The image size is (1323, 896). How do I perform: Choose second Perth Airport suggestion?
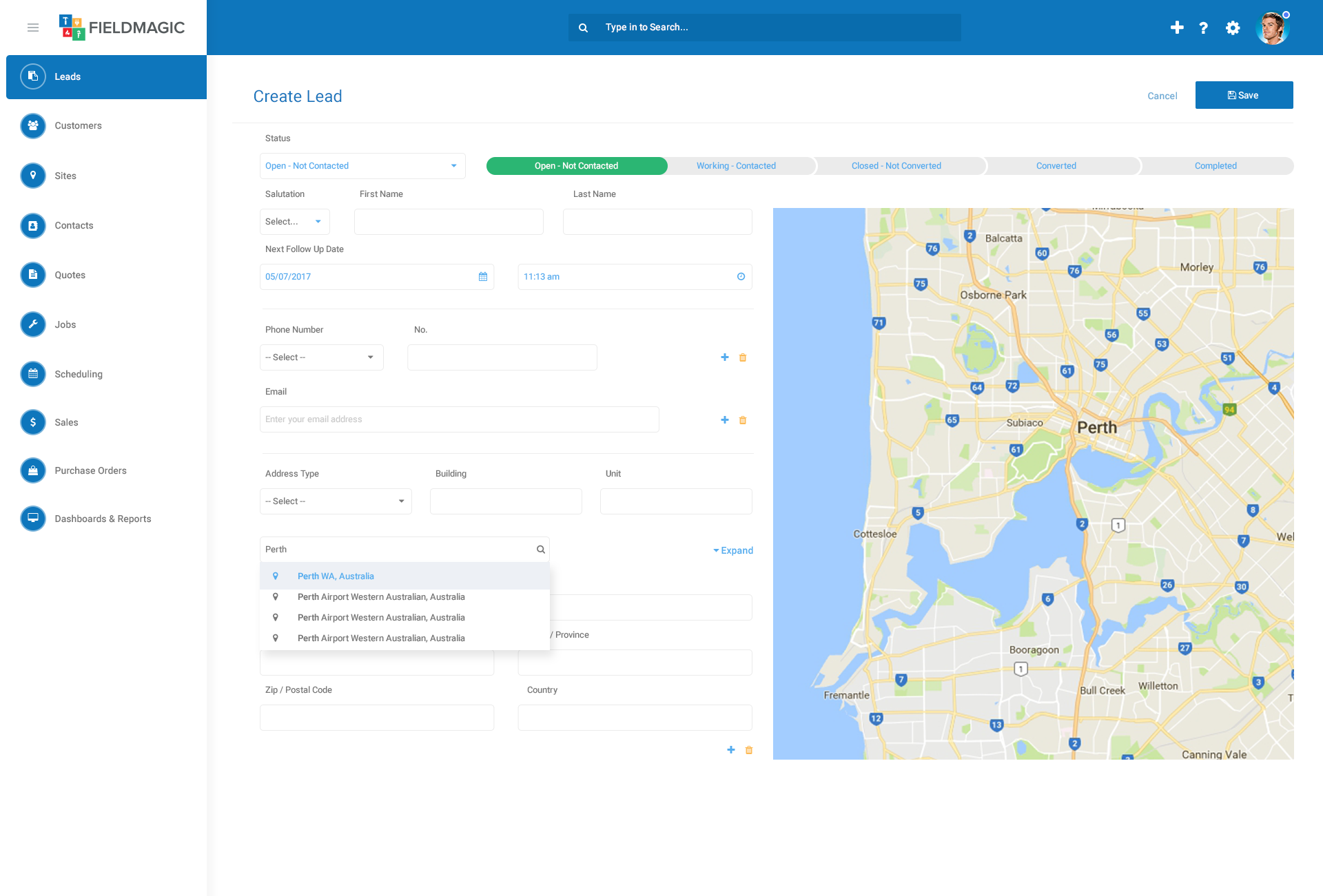[x=405, y=618]
